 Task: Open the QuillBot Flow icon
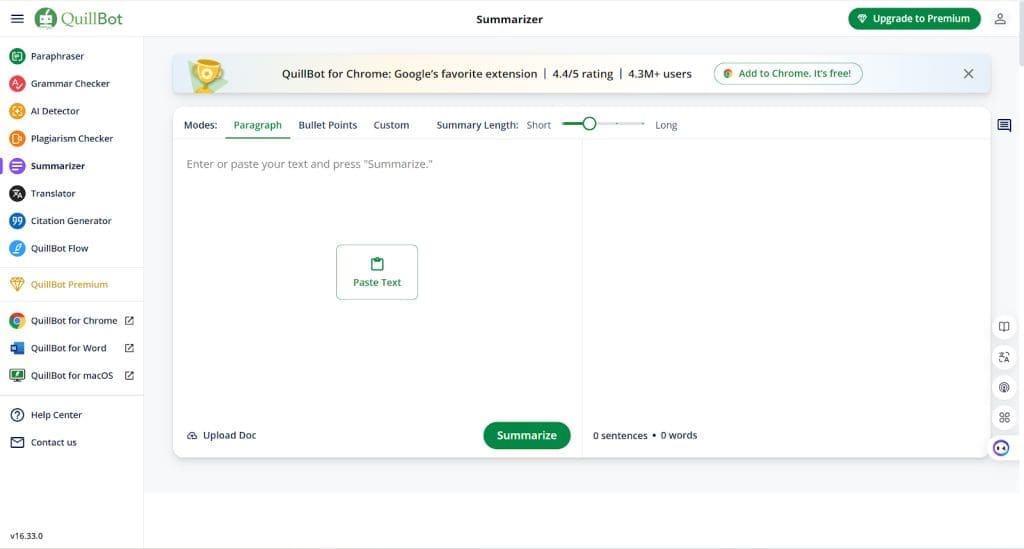[17, 248]
